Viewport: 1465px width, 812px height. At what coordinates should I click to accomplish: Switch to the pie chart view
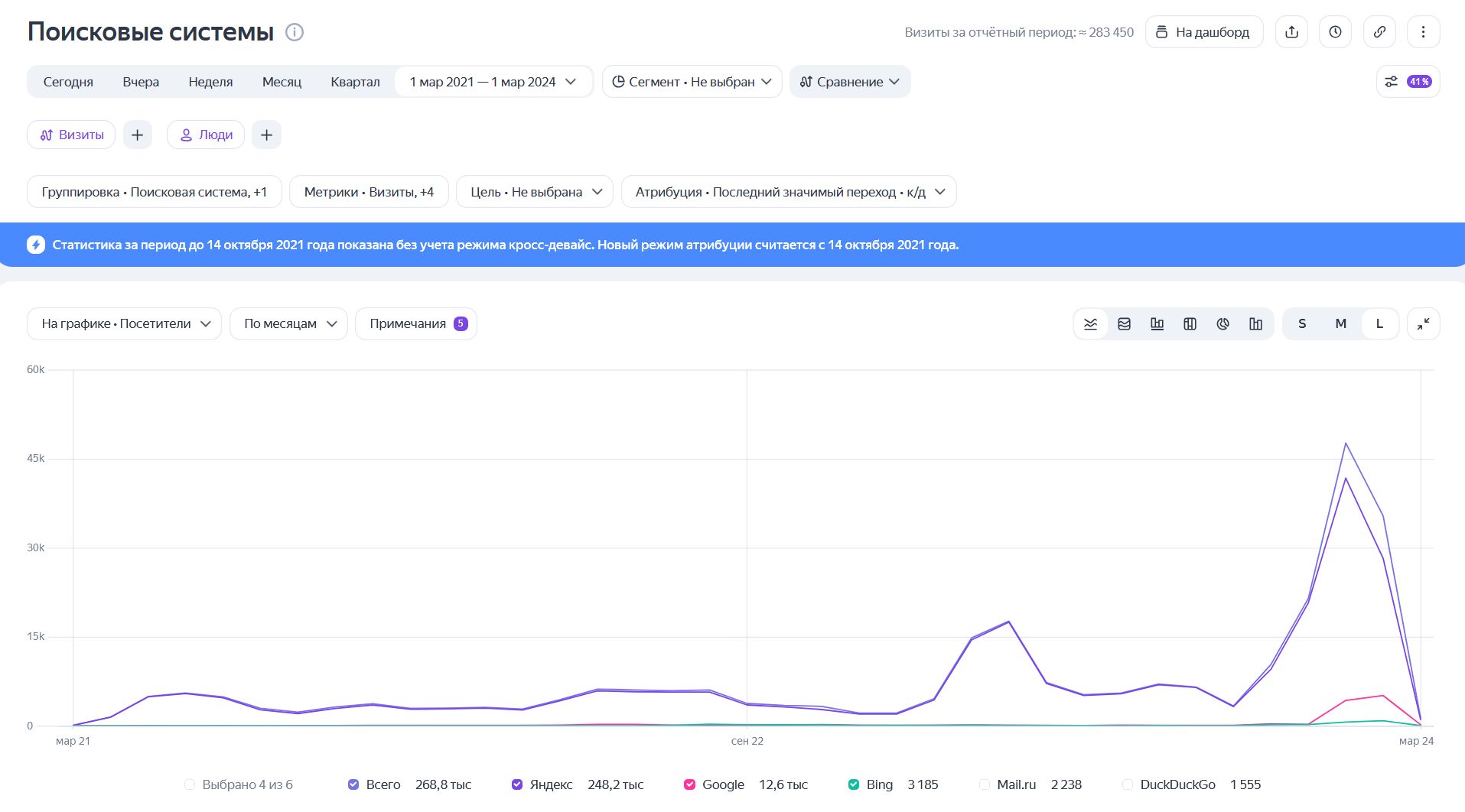coord(1222,324)
